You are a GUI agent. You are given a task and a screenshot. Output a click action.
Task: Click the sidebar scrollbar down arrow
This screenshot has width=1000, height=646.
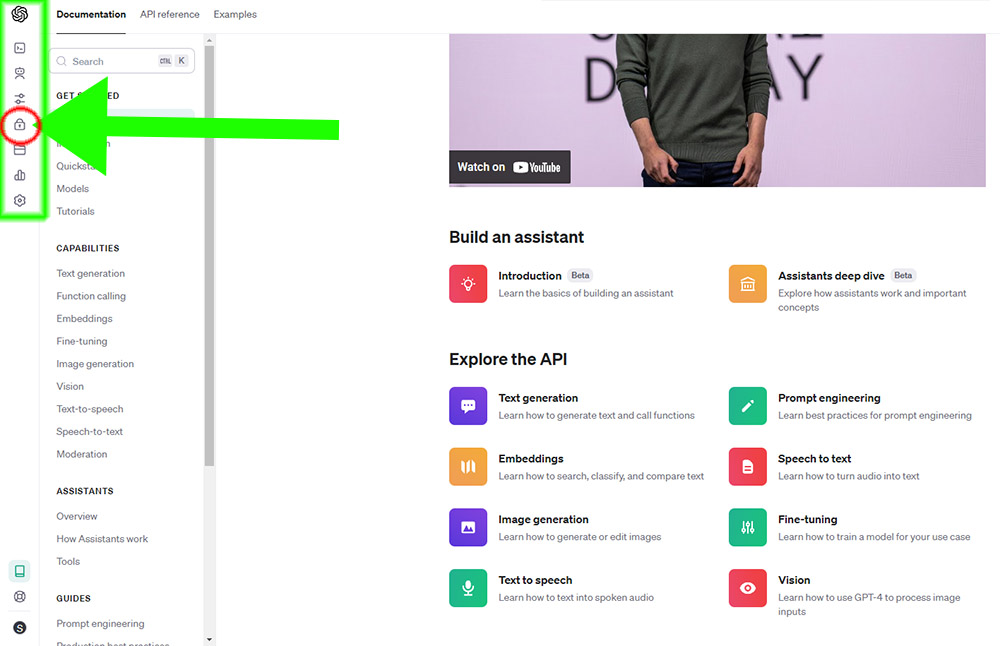pyautogui.click(x=209, y=639)
